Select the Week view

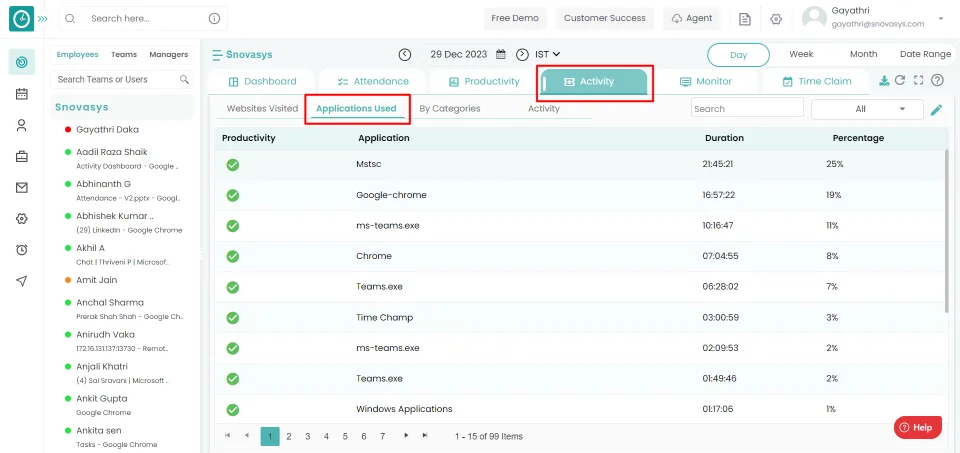(801, 54)
